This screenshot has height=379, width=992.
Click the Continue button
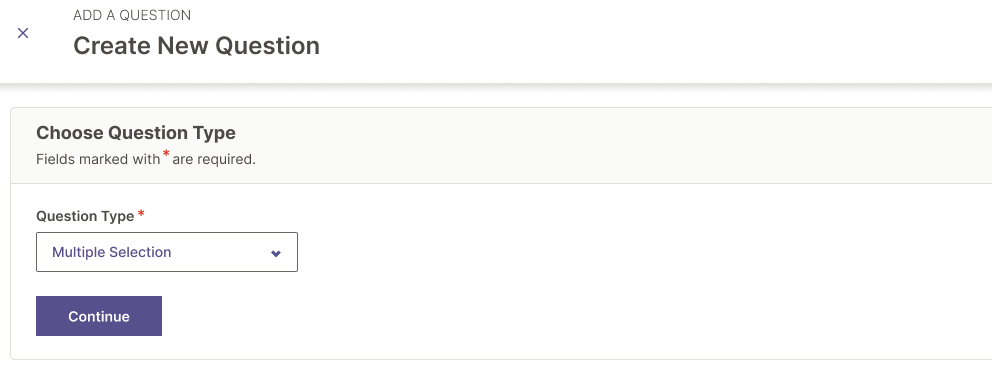(99, 316)
